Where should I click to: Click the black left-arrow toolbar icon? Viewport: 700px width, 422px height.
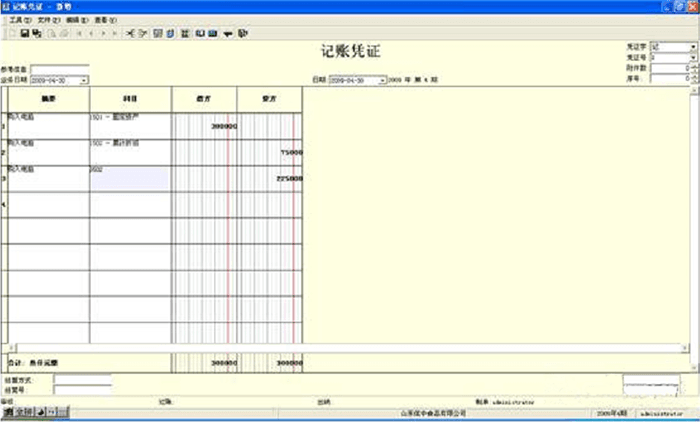point(229,33)
